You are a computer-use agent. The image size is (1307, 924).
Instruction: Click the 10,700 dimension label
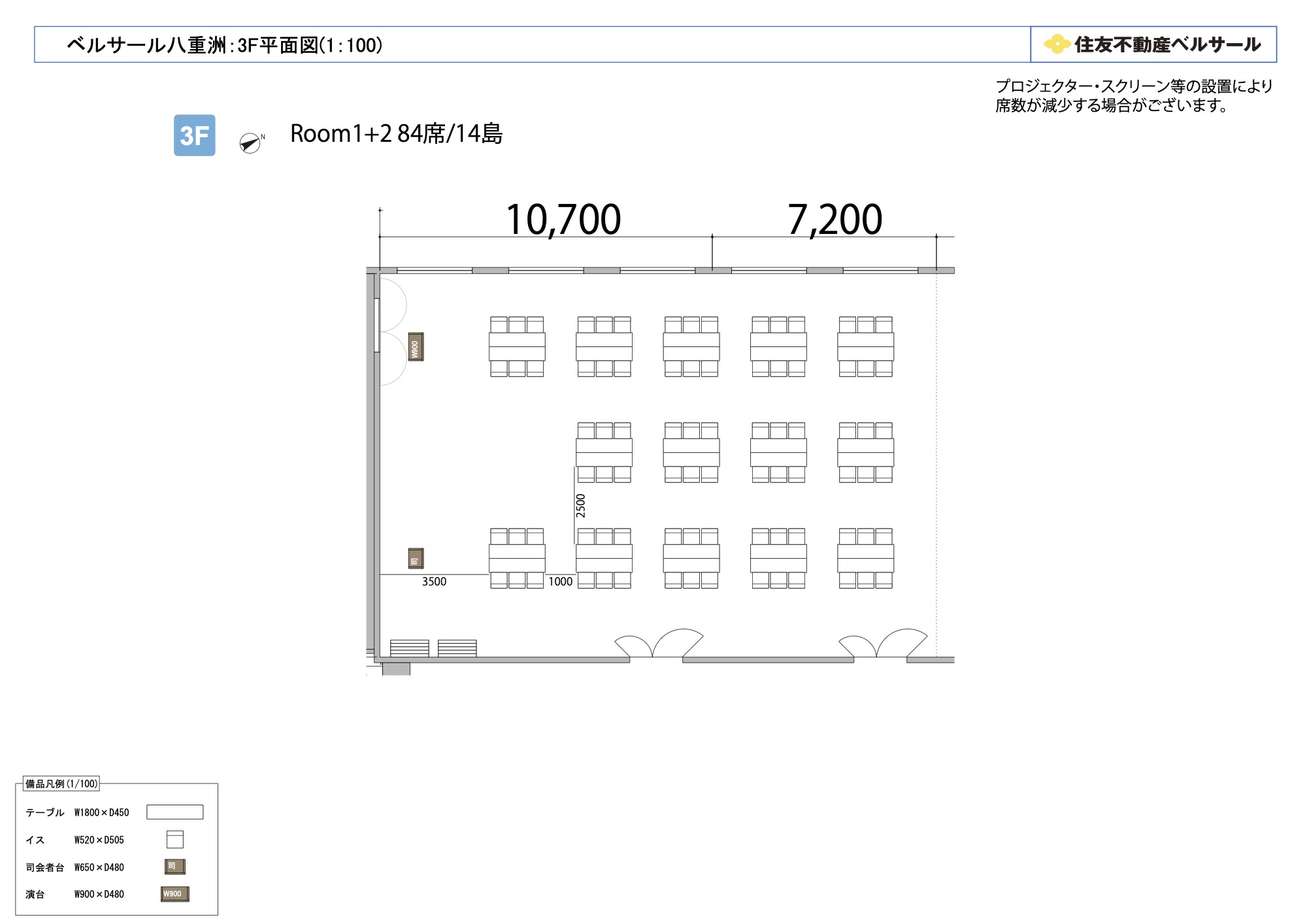click(x=563, y=219)
